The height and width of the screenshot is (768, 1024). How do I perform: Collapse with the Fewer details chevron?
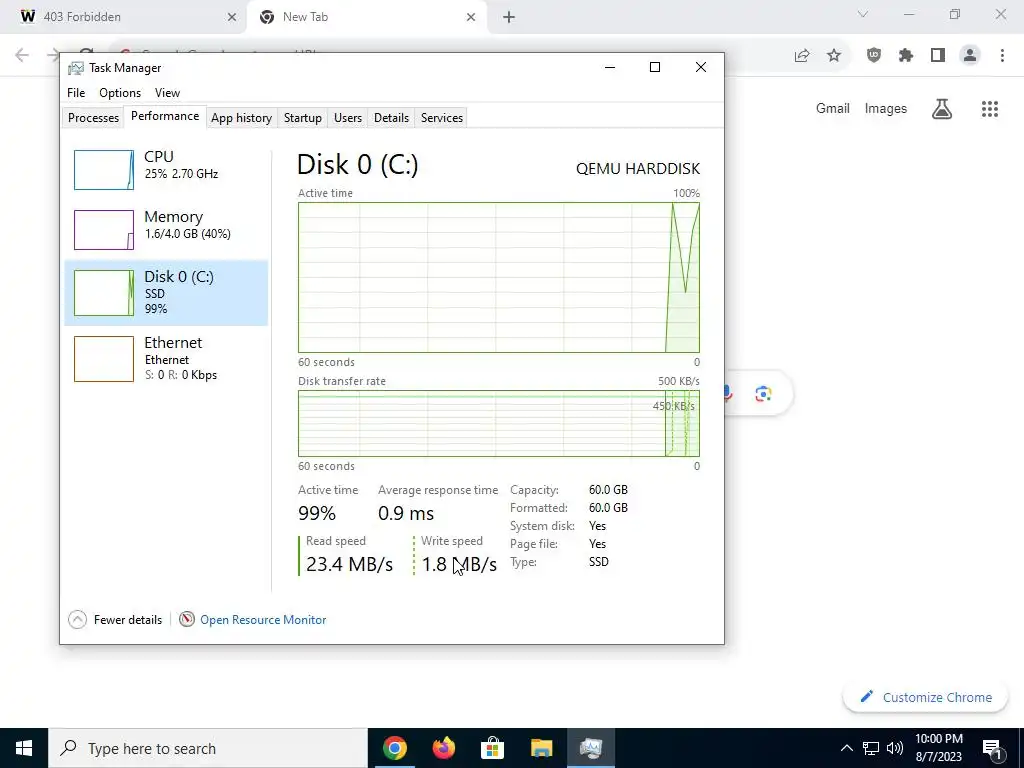[77, 619]
